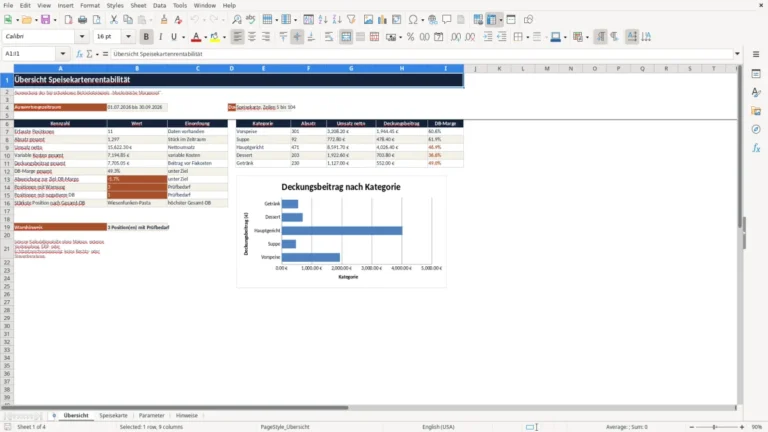The image size is (768, 432).
Task: Switch to the Parameter sheet tab
Action: point(151,415)
